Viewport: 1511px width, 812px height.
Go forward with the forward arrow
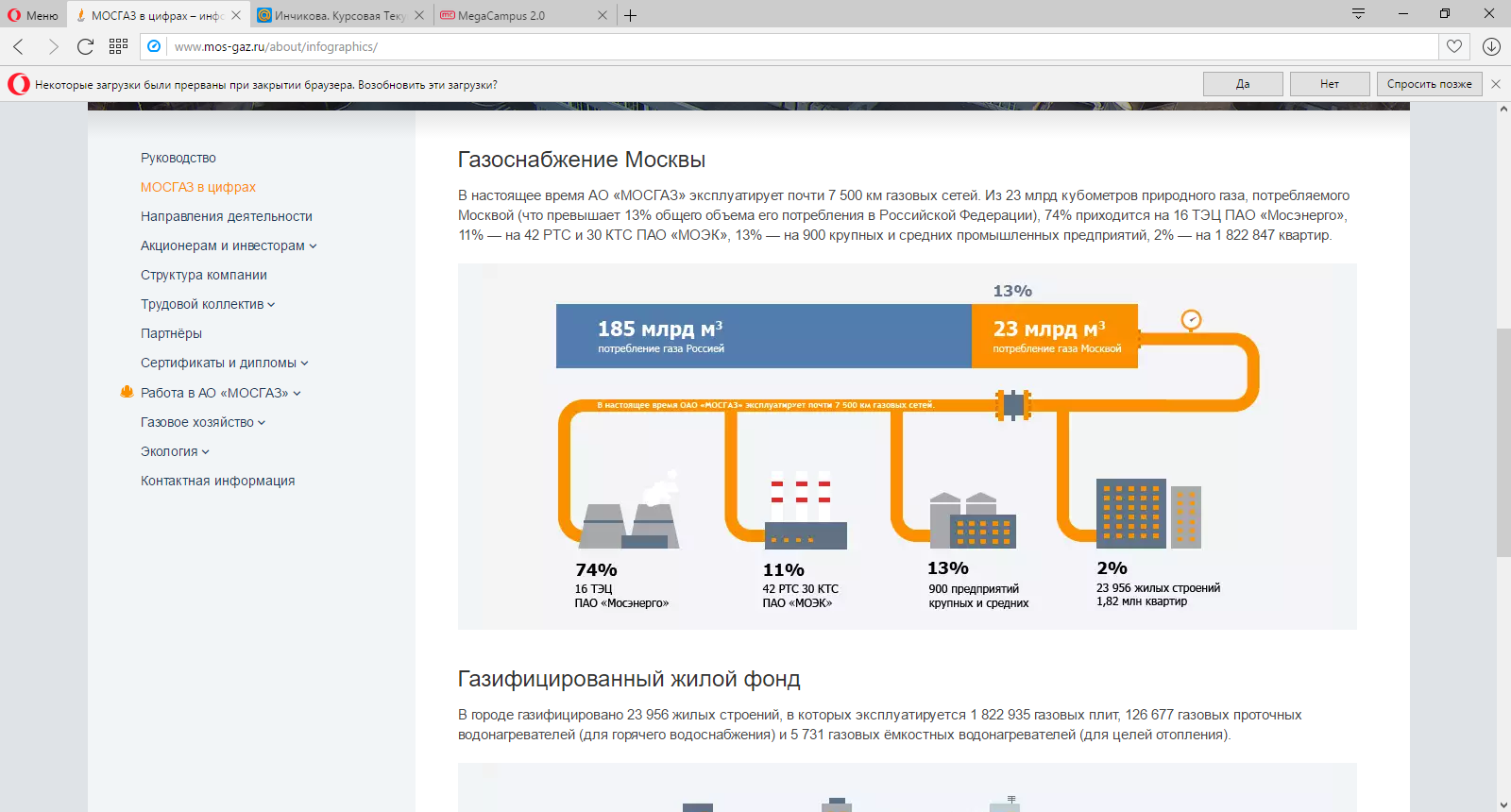[x=53, y=46]
